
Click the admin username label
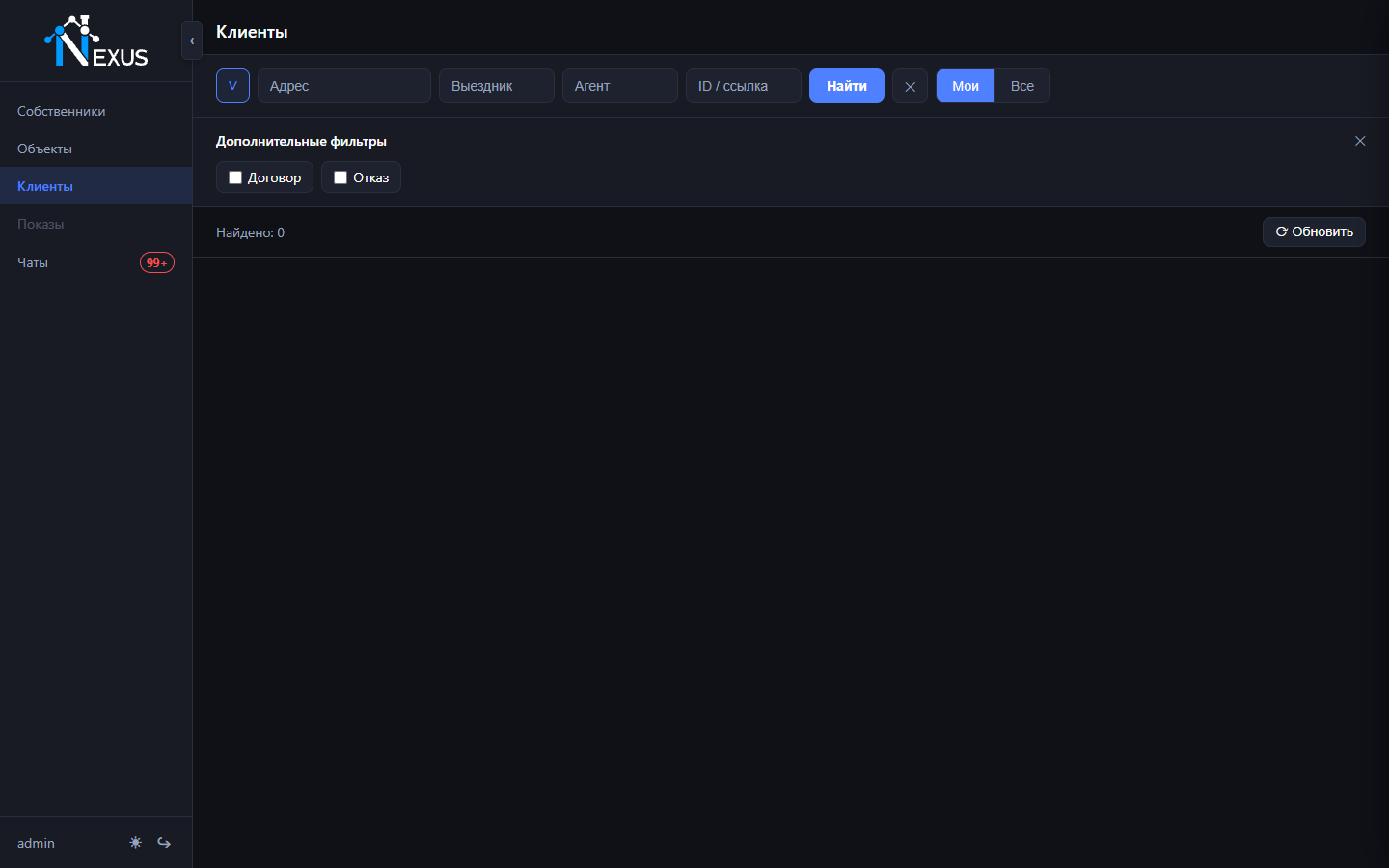point(36,843)
